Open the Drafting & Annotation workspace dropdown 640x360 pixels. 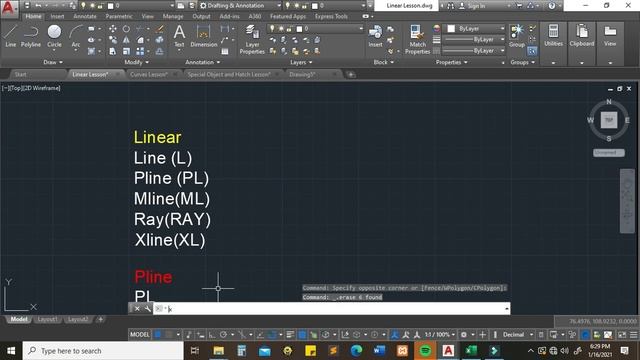[240, 6]
